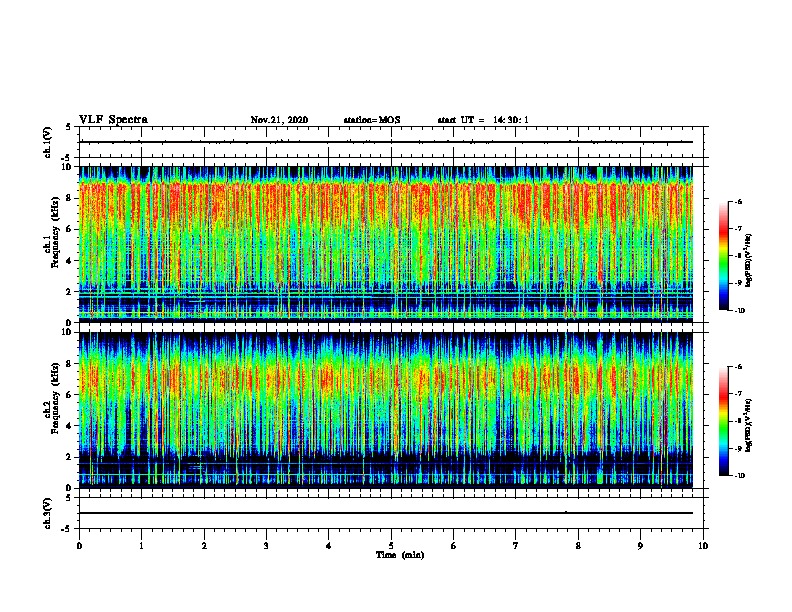Image resolution: width=792 pixels, height=612 pixels.
Task: Click time axis tick label "1"
Action: pyautogui.click(x=141, y=546)
